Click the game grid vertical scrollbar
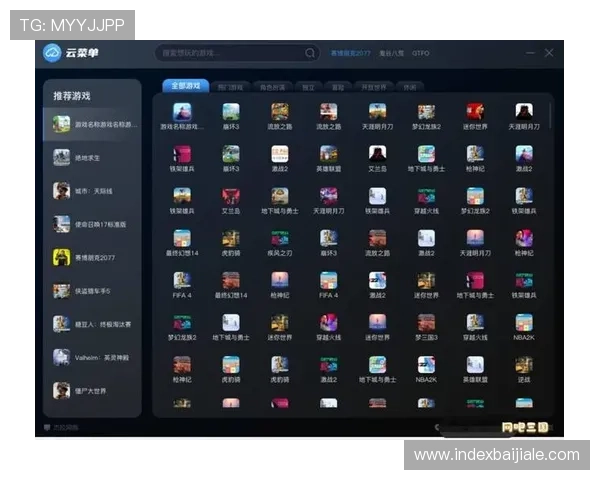600x480 pixels. (551, 115)
